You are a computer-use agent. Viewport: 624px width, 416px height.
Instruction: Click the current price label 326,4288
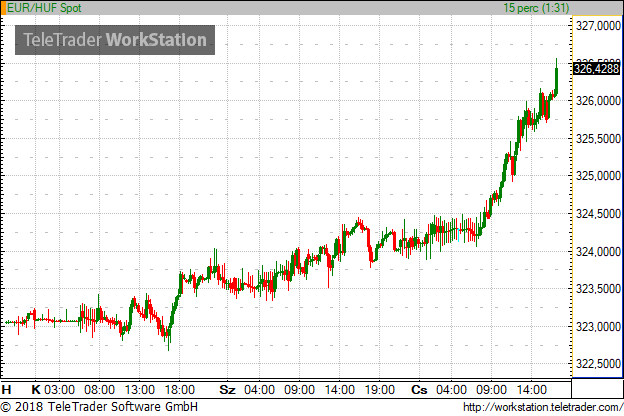point(597,68)
